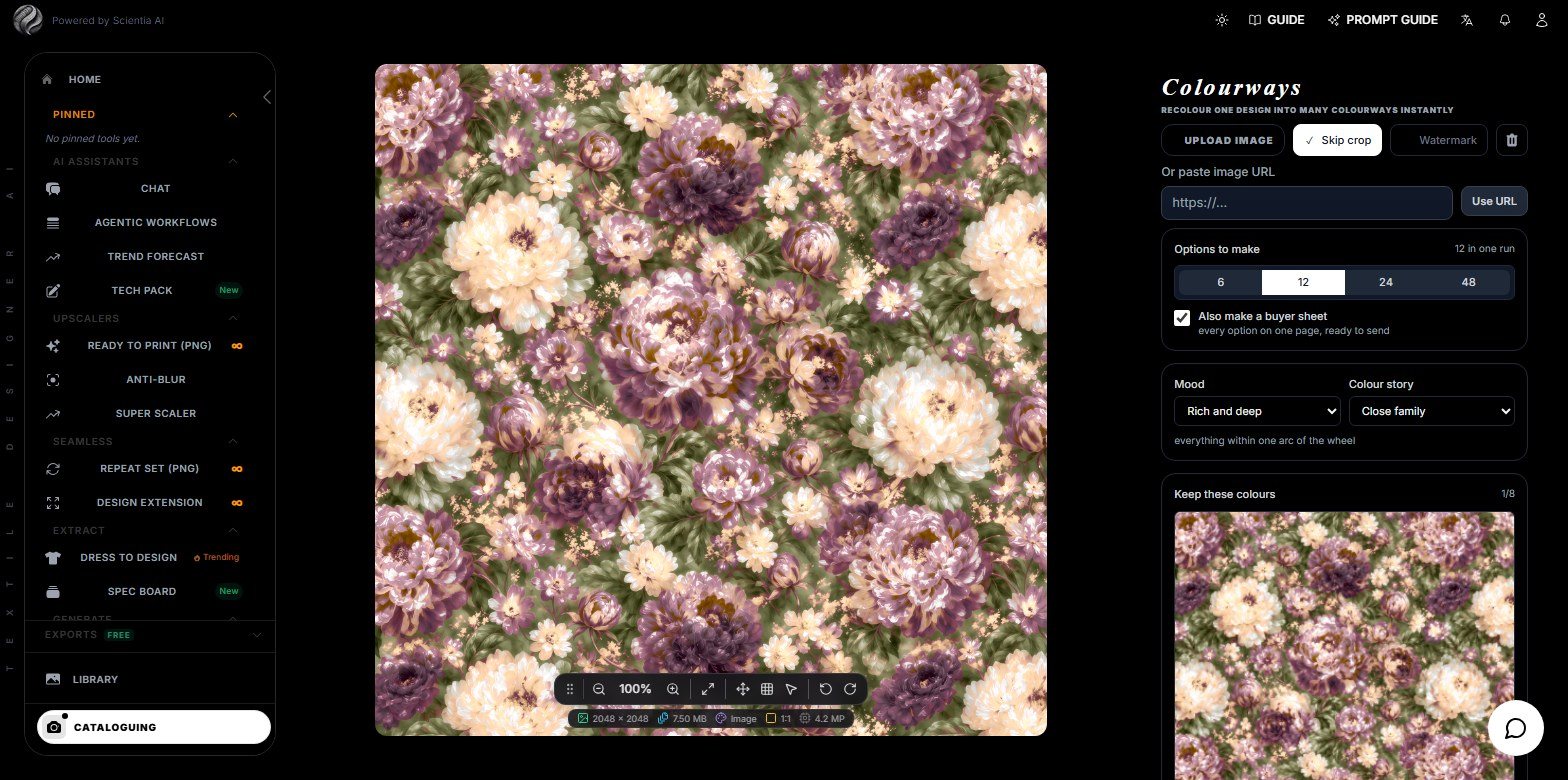This screenshot has height=780, width=1568.
Task: Uncheck Also make a buyer sheet
Action: [x=1182, y=317]
